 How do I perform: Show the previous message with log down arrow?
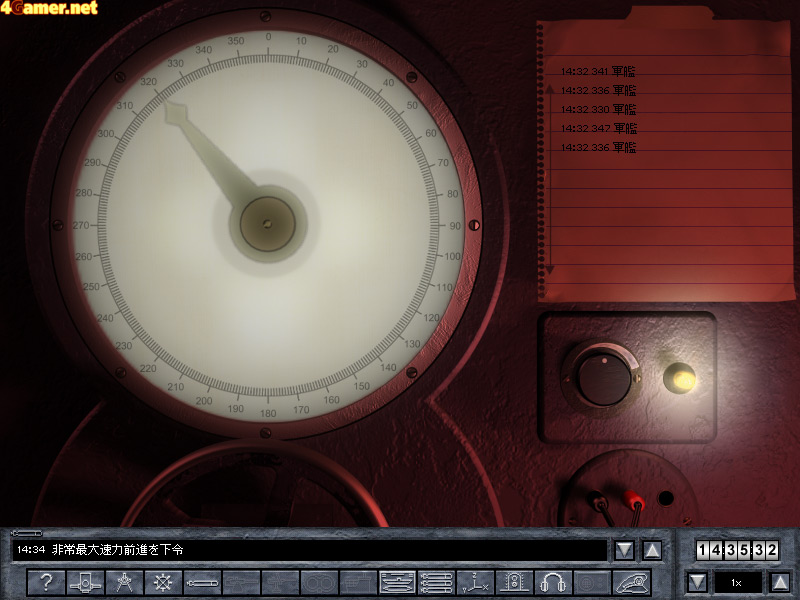pyautogui.click(x=624, y=550)
